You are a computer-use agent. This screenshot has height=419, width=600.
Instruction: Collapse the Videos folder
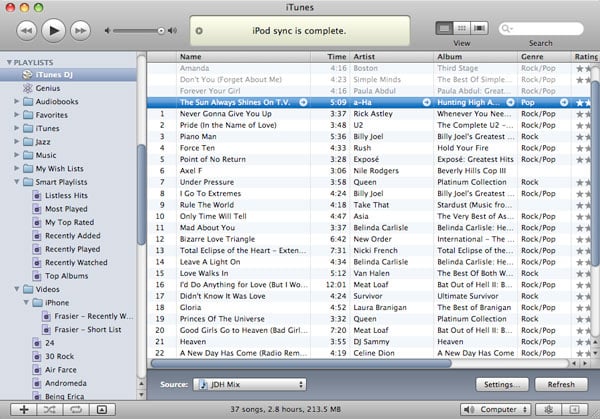click(16, 289)
